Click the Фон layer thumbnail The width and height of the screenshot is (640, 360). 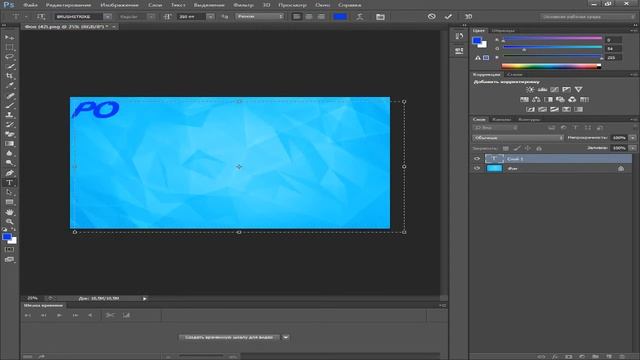coord(494,168)
